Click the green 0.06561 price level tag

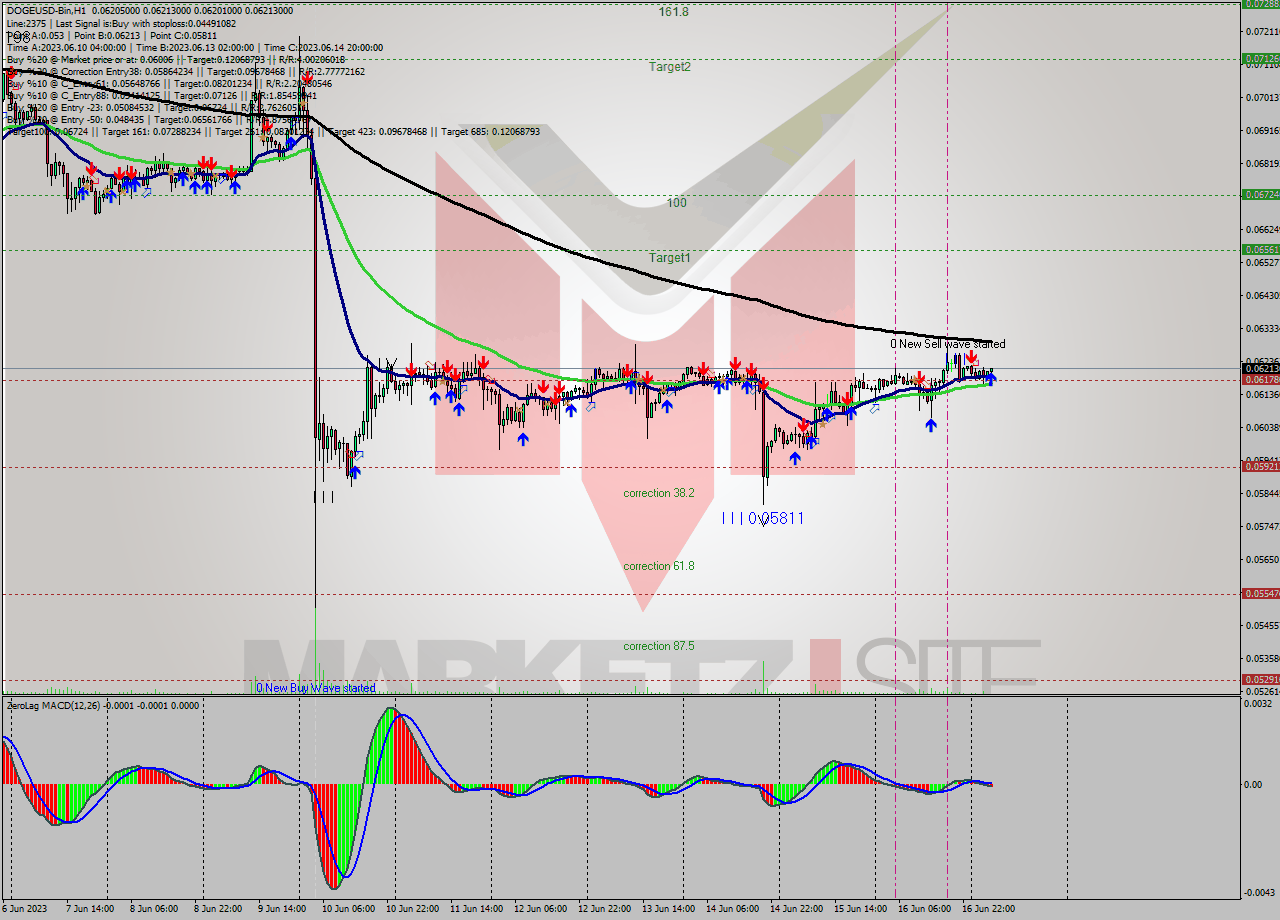pyautogui.click(x=1260, y=250)
